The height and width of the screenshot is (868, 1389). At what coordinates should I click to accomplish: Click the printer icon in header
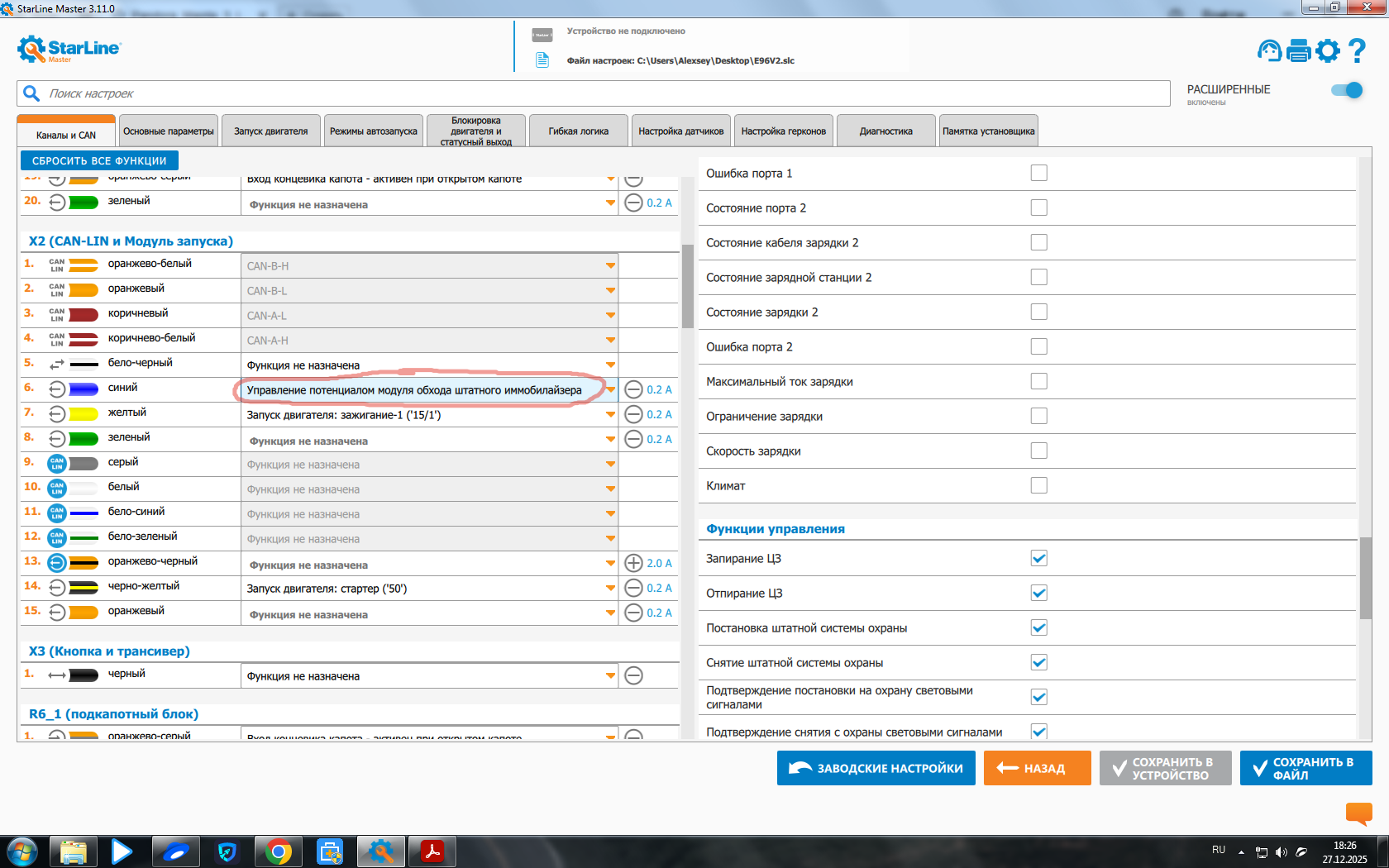[x=1299, y=51]
